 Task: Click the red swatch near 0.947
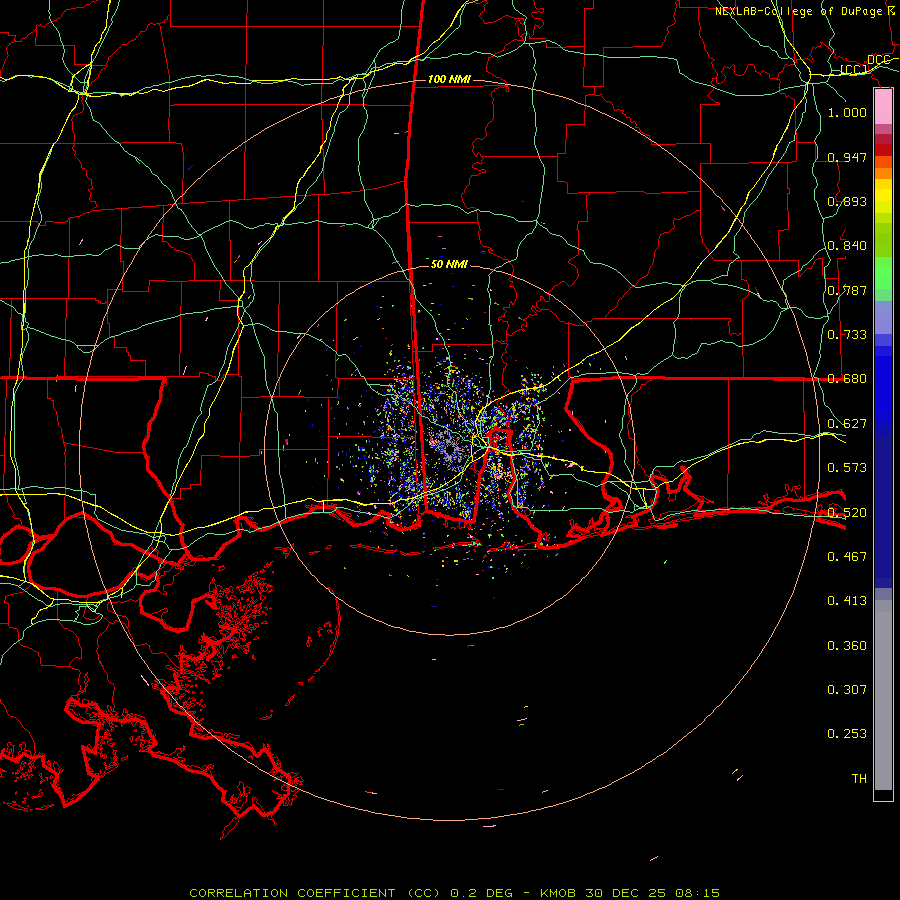click(883, 150)
